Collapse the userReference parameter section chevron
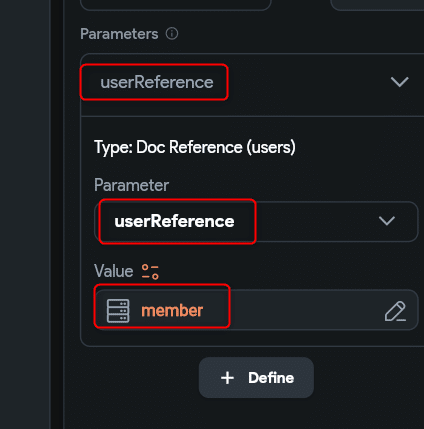Image resolution: width=424 pixels, height=429 pixels. (x=399, y=82)
